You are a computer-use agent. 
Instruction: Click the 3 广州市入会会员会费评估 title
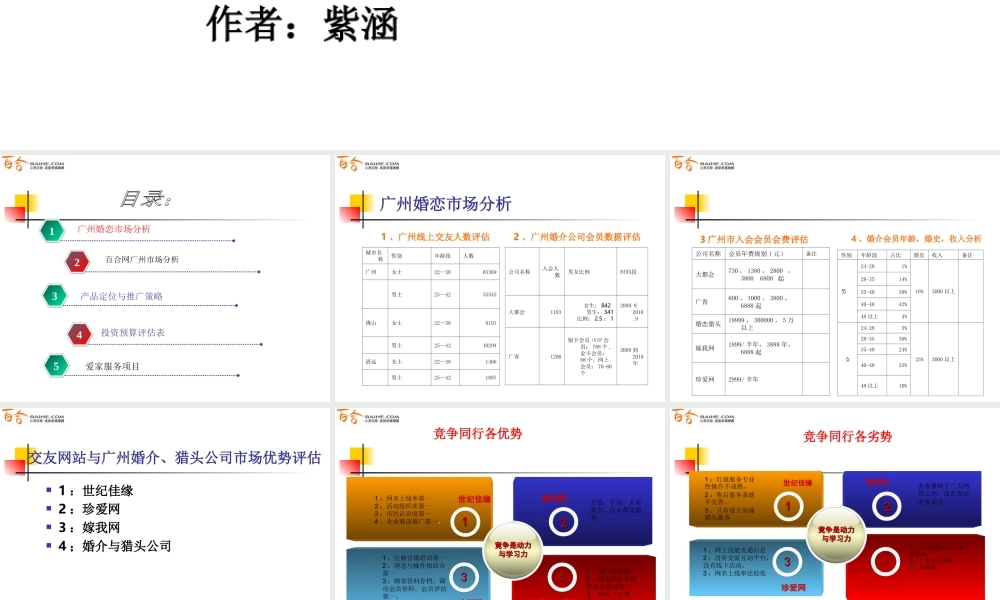(x=754, y=239)
